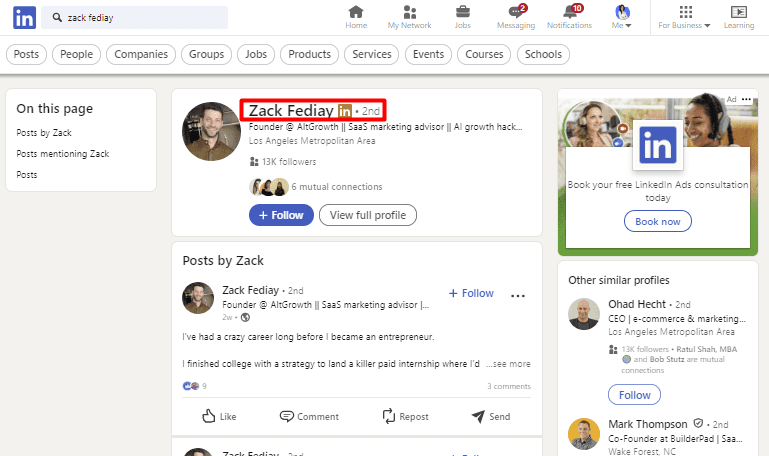Open Mark Thompson's profile name
This screenshot has width=769, height=456.
click(648, 424)
